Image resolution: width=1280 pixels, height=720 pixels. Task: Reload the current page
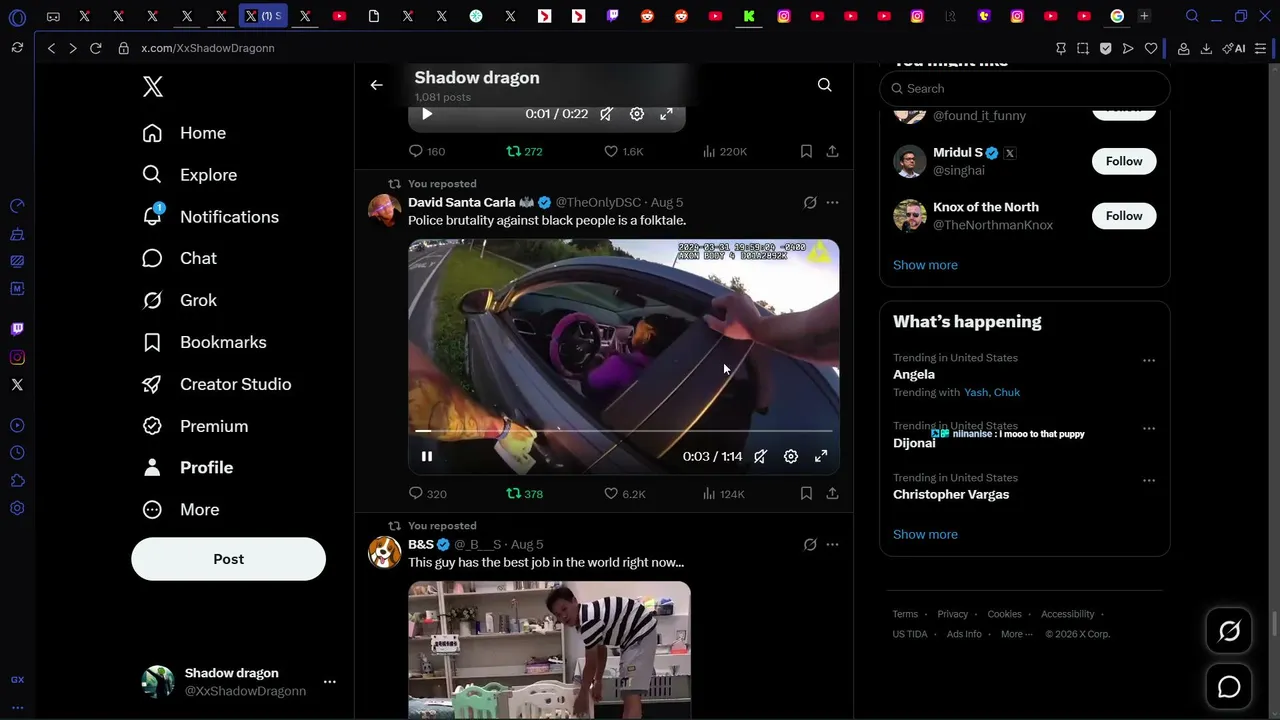96,48
